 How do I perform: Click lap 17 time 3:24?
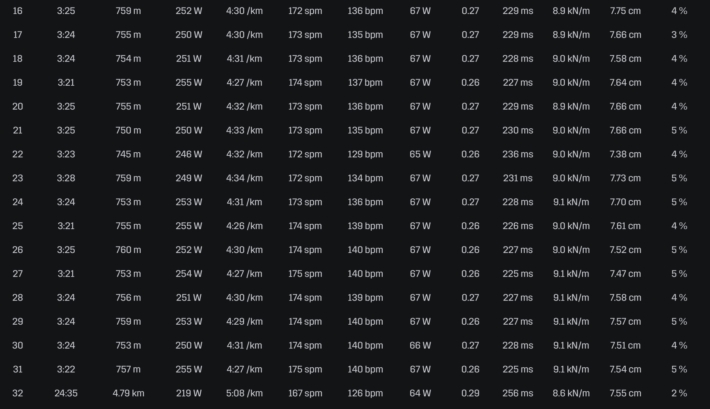[66, 35]
